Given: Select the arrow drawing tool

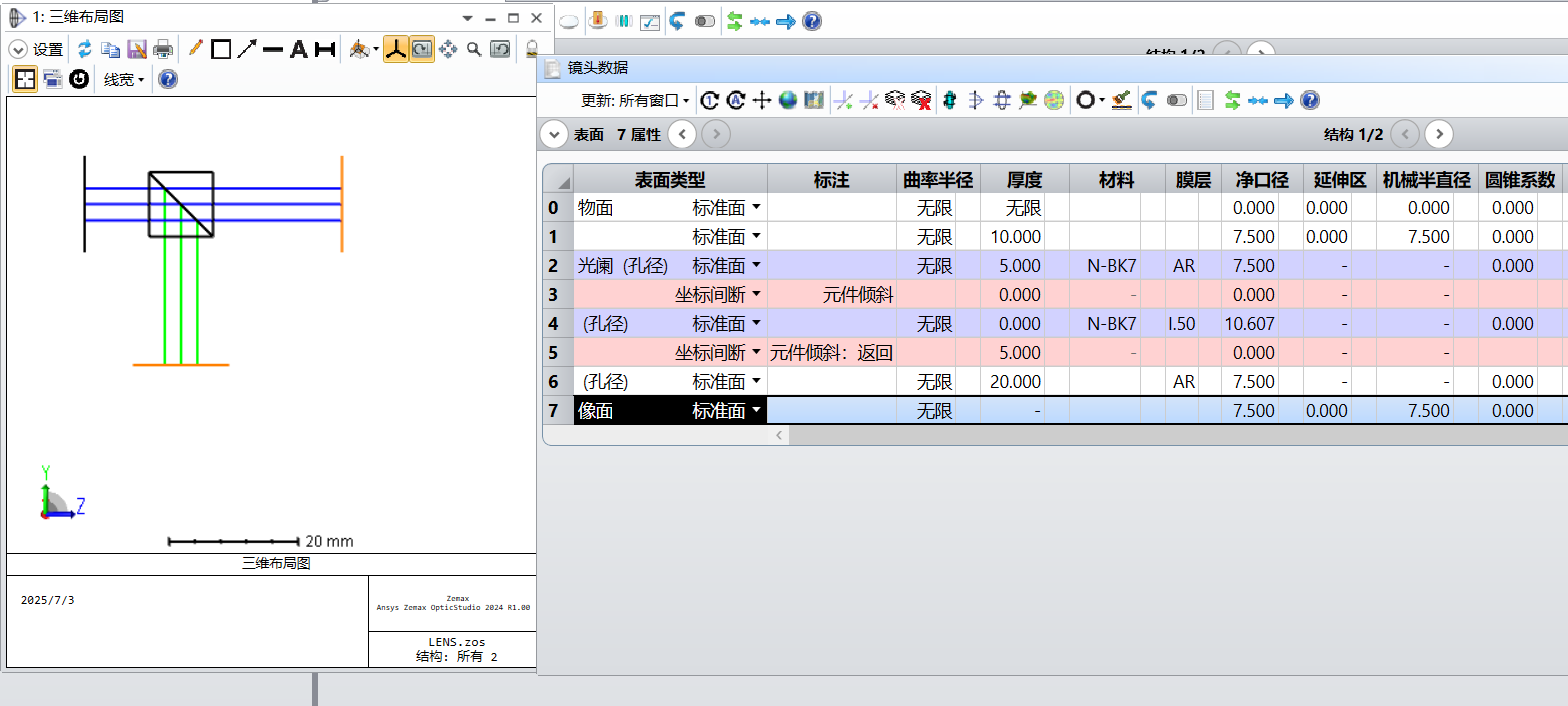Looking at the screenshot, I should [246, 49].
